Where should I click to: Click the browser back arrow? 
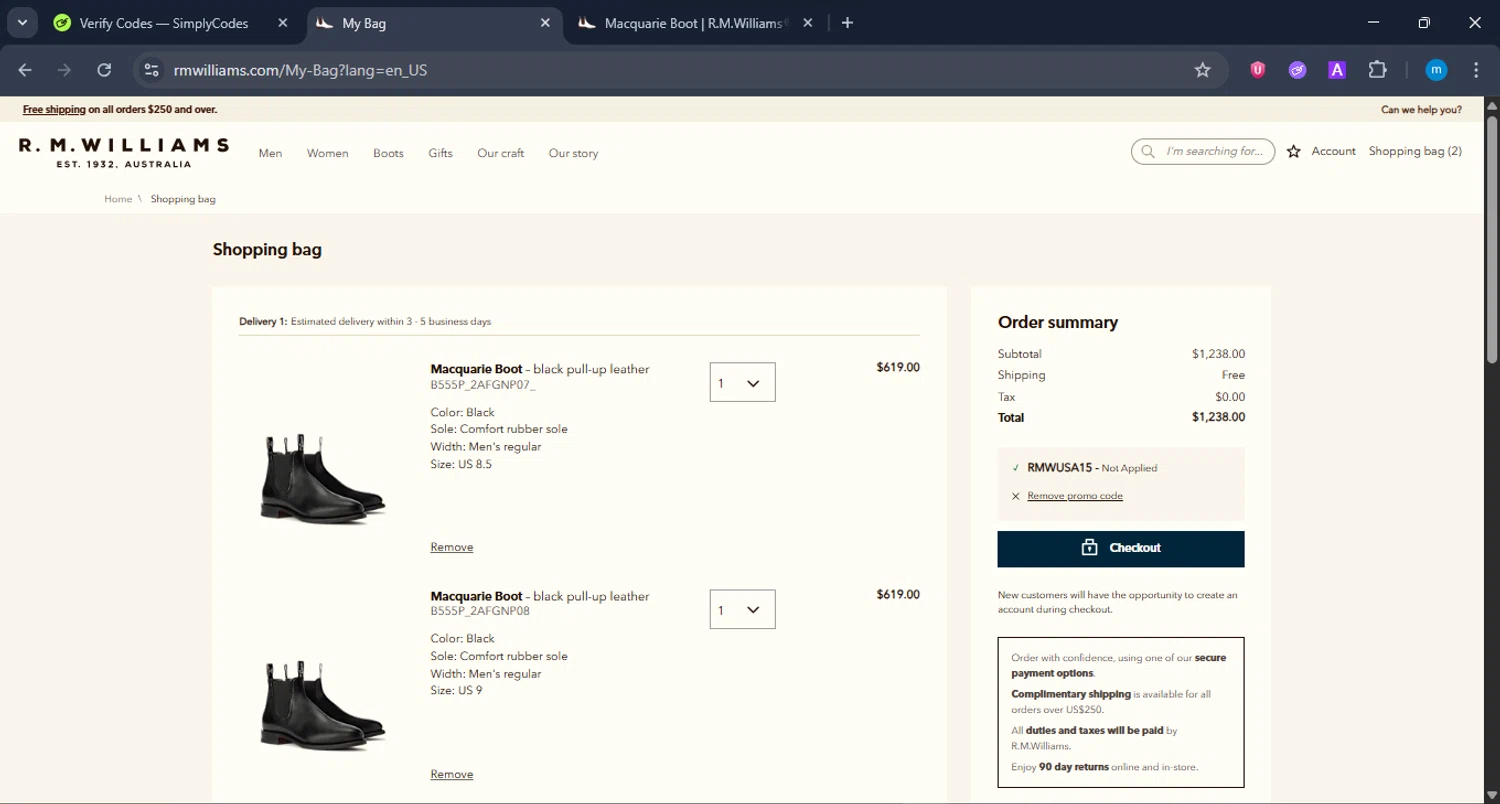coord(25,70)
